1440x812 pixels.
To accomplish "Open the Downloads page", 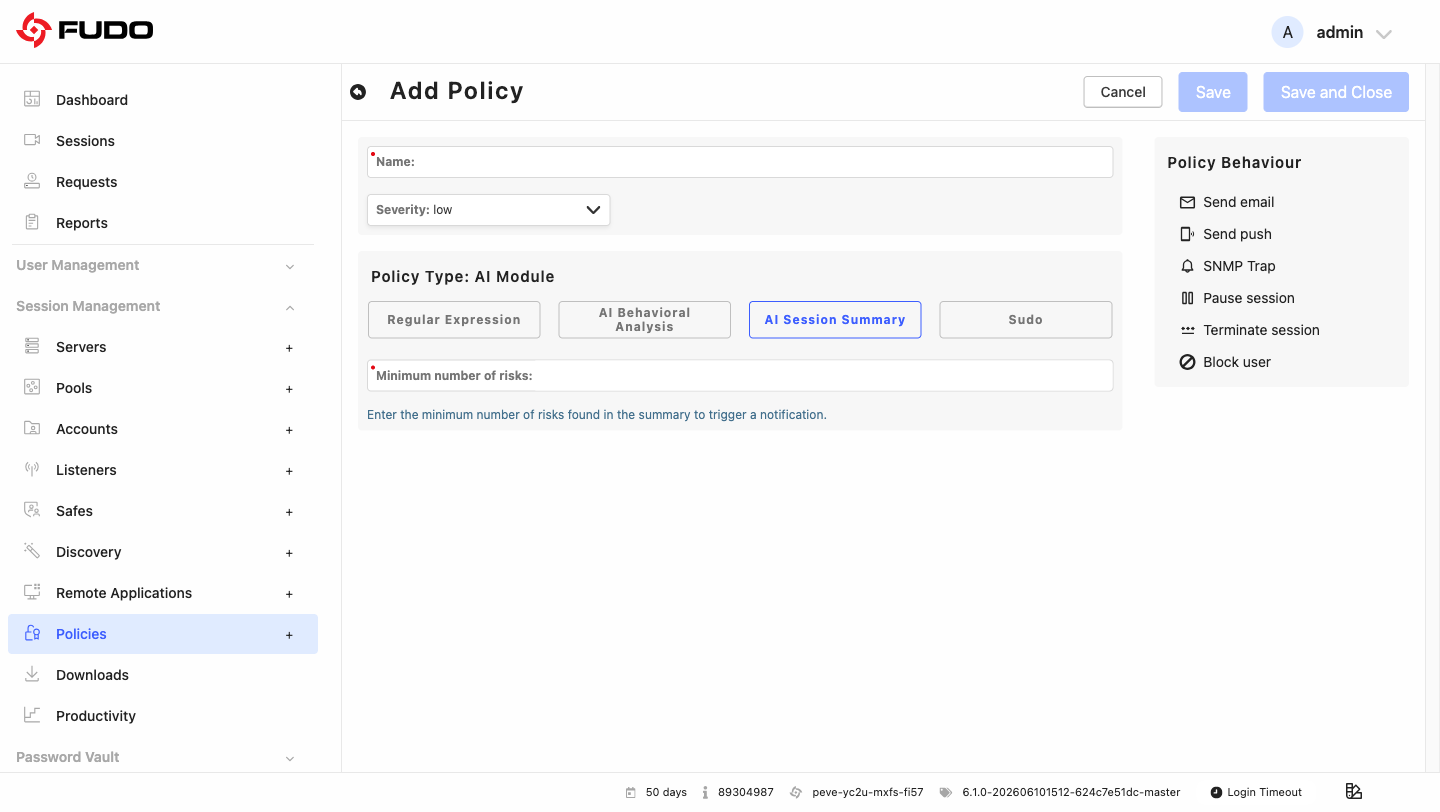I will (x=92, y=675).
